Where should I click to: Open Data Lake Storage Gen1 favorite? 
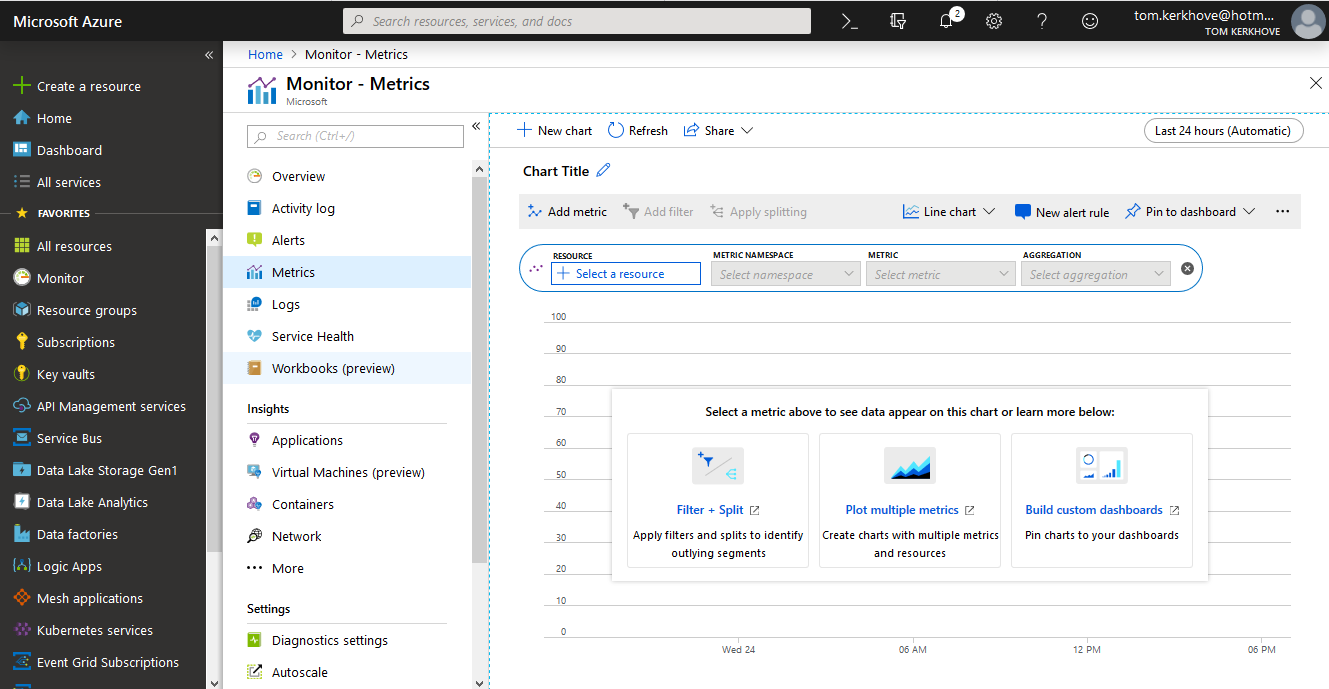pos(103,470)
